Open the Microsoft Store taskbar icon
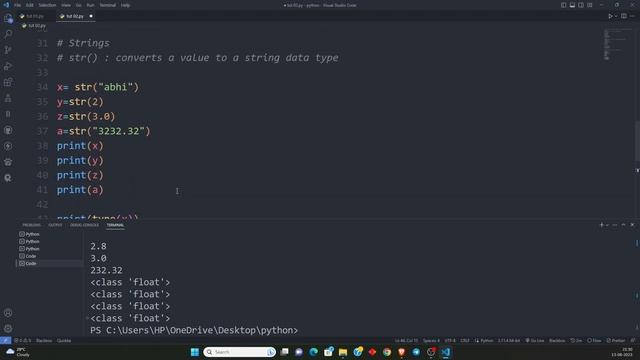Viewport: 640px width, 360px height. tap(328, 352)
